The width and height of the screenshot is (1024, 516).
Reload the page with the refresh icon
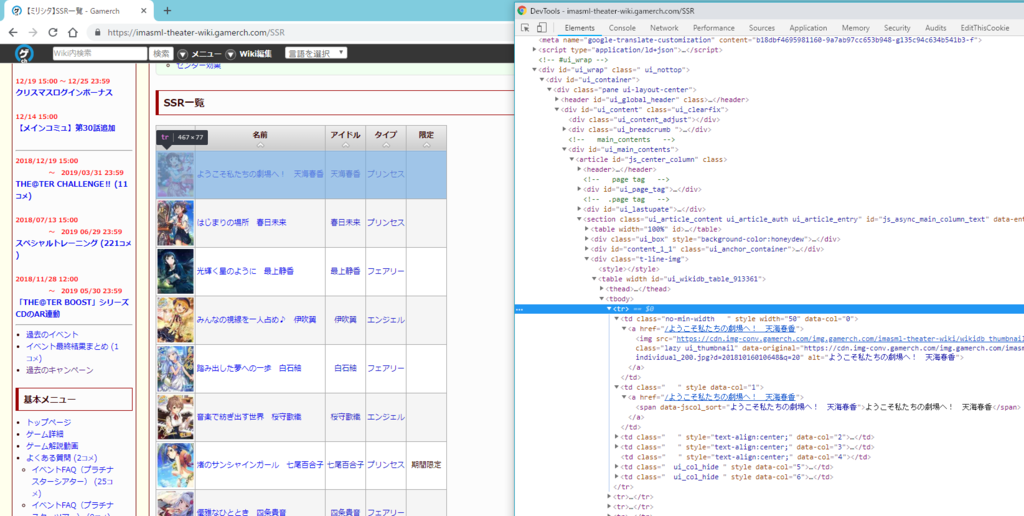(x=53, y=32)
